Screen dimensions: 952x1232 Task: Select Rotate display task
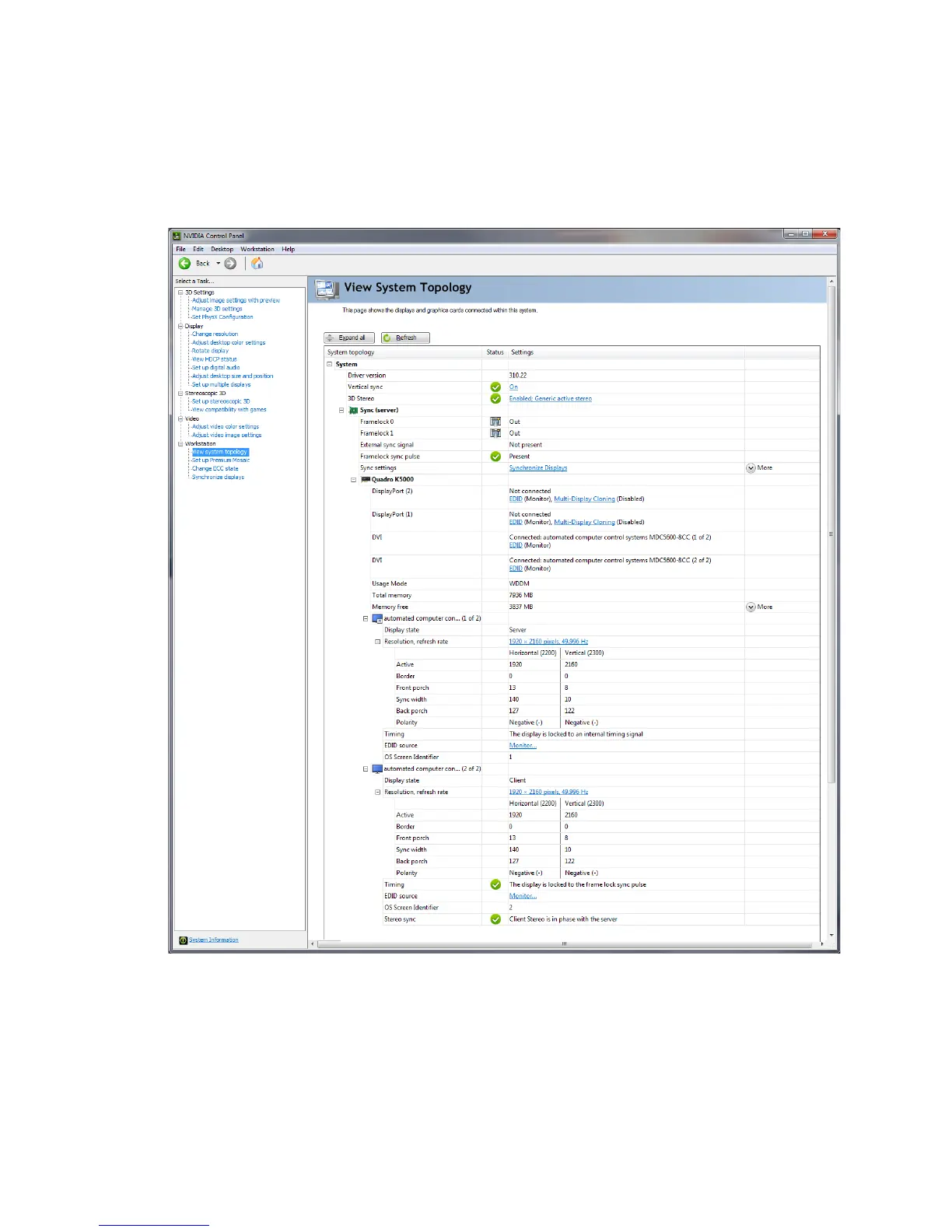pos(210,351)
